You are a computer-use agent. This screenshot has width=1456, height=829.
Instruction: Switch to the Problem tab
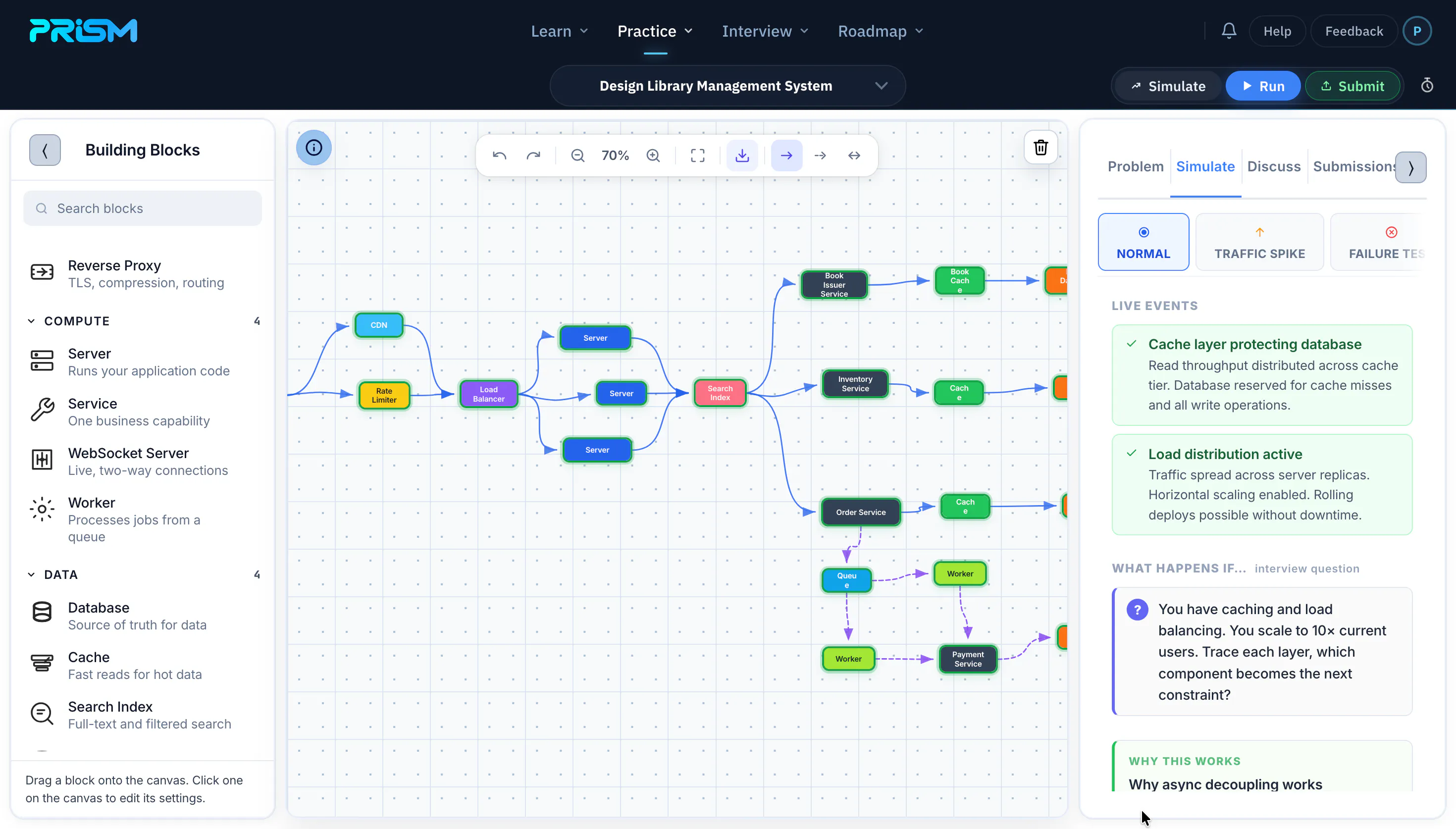(1135, 167)
